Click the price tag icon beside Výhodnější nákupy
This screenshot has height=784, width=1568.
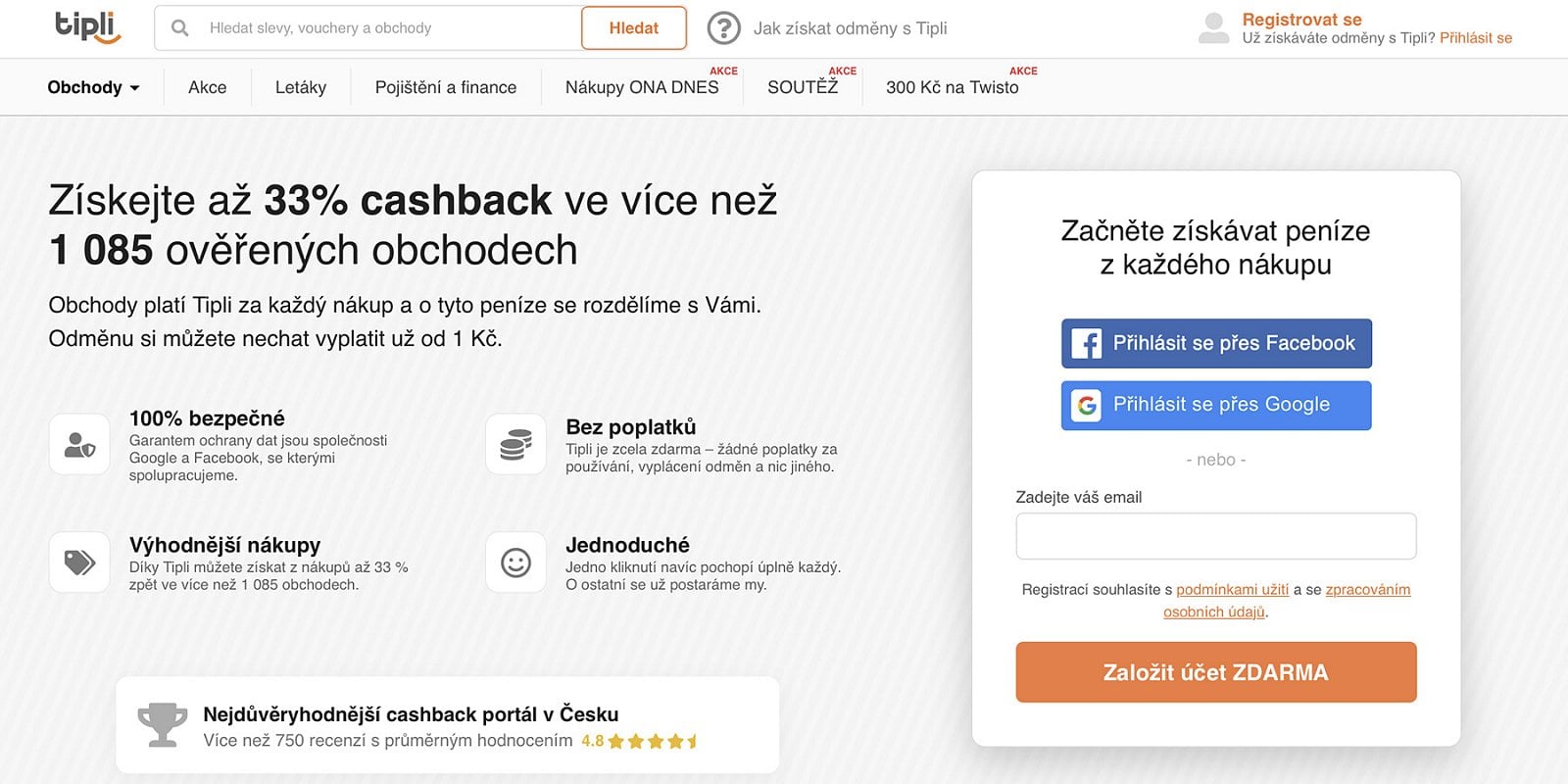79,562
